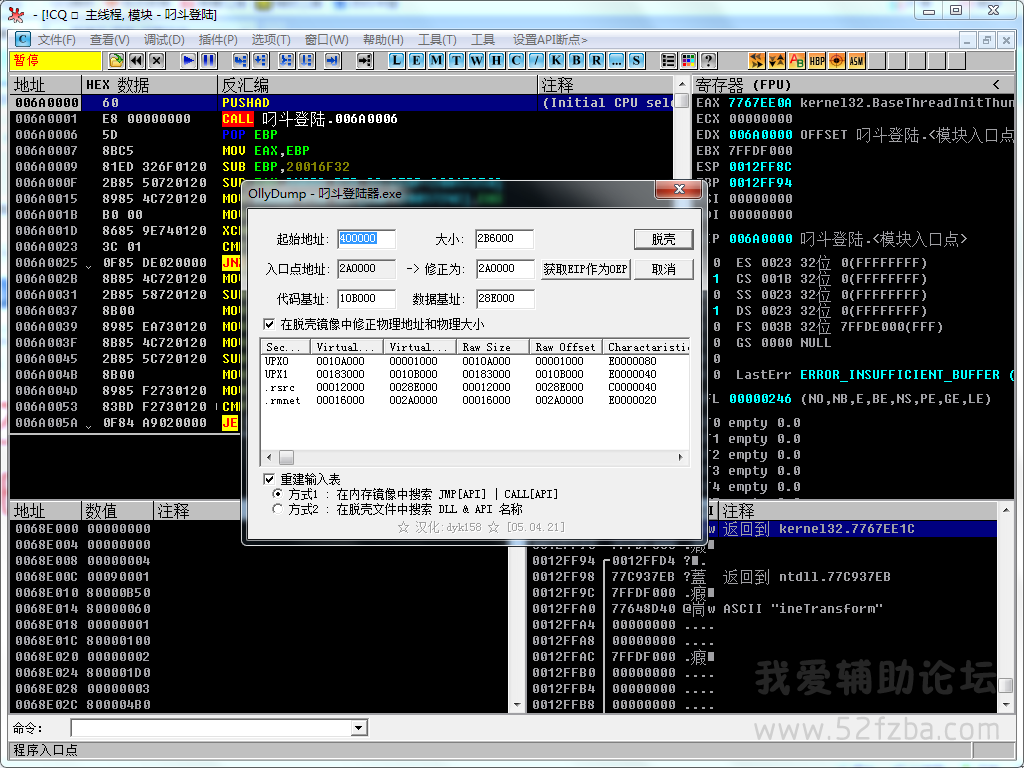
Task: Open the 插件(P) menu
Action: point(218,40)
